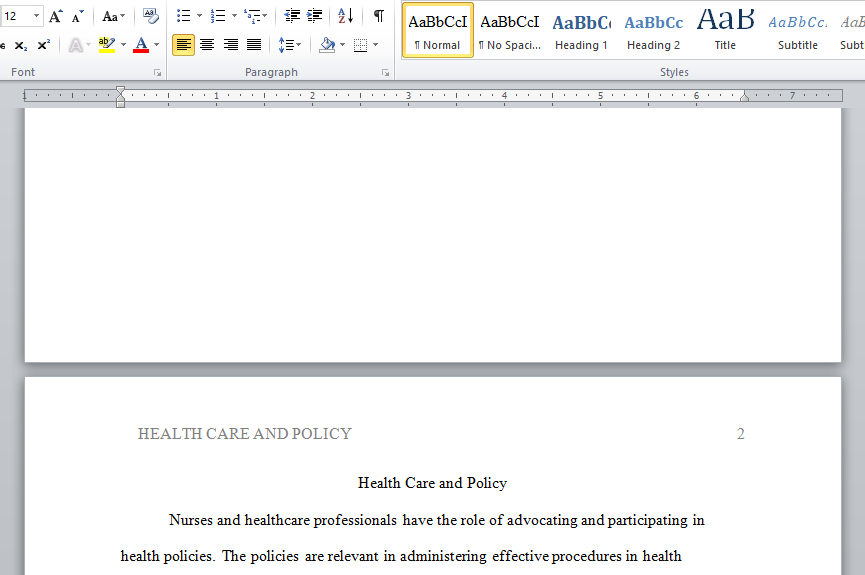This screenshot has height=575, width=865.
Task: Apply the Title style
Action: 725,30
